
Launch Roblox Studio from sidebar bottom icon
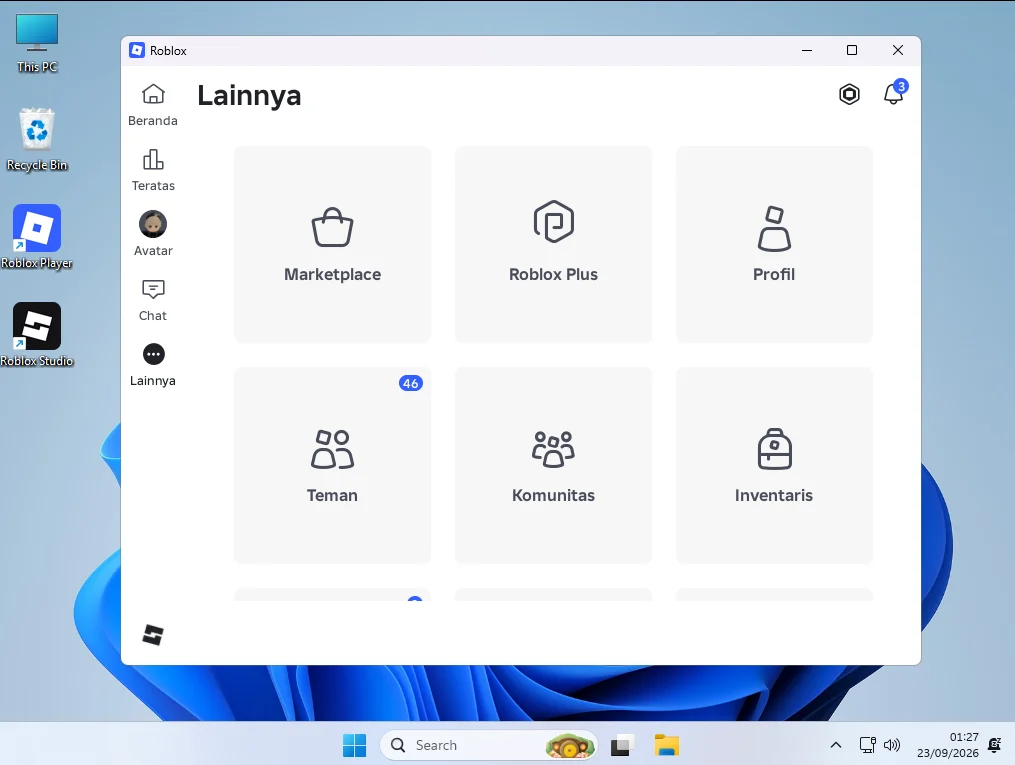[153, 635]
